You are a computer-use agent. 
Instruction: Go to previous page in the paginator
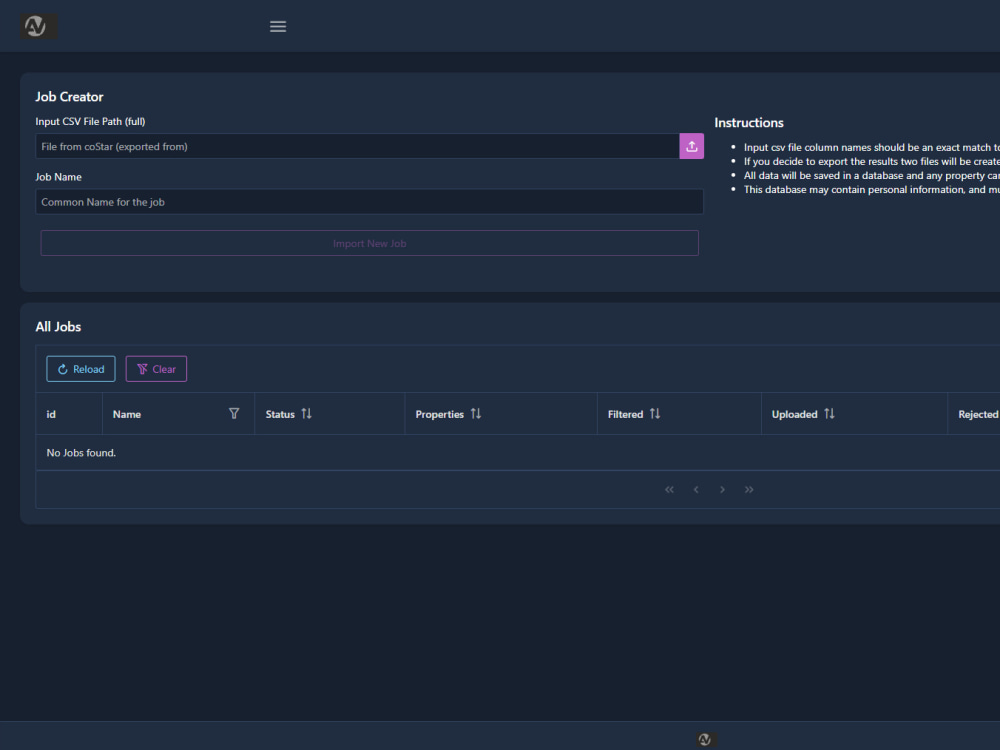coord(696,489)
